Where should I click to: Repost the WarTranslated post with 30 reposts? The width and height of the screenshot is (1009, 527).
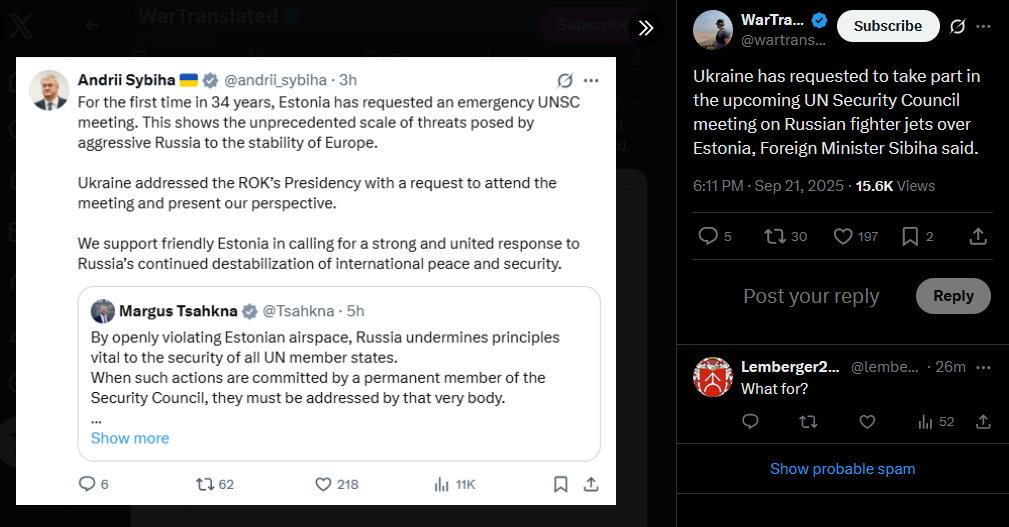pos(786,236)
